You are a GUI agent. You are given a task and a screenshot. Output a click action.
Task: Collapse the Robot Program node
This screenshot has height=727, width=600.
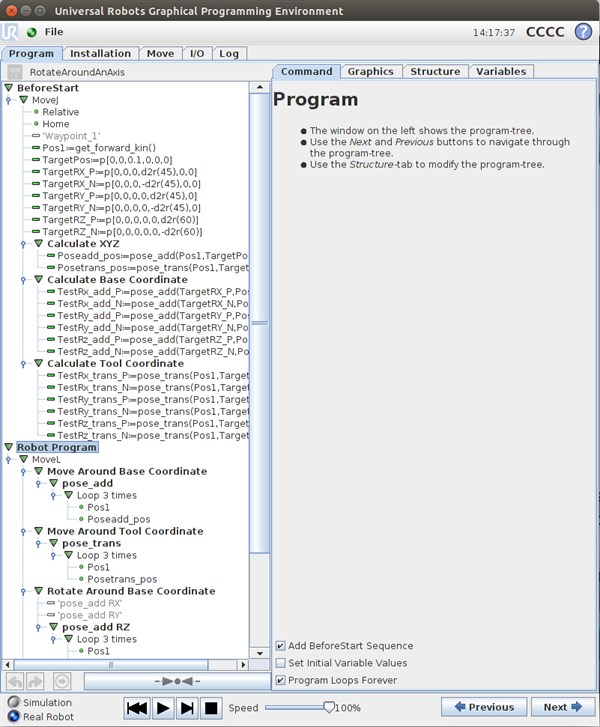tap(8, 447)
